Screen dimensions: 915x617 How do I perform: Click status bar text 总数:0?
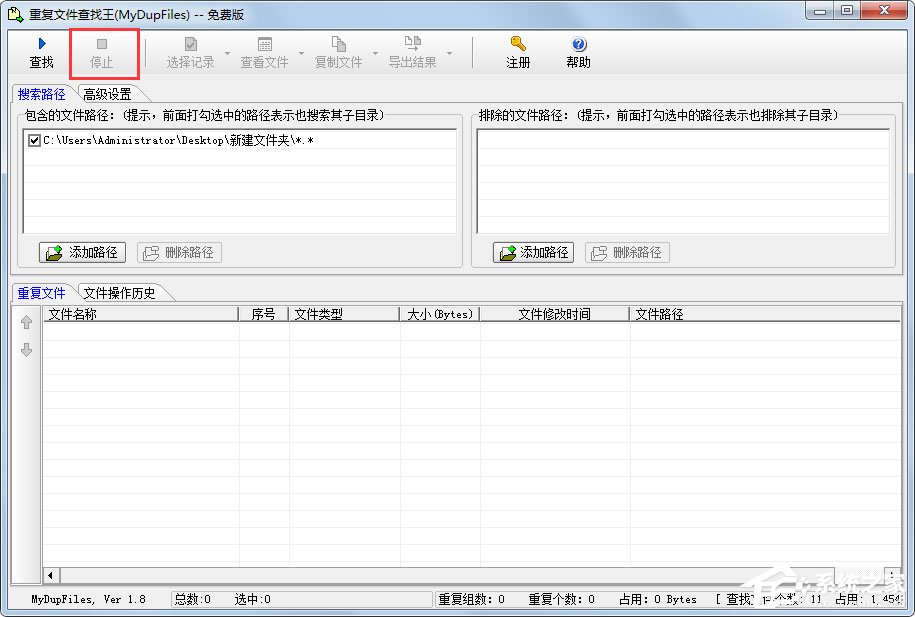click(193, 599)
